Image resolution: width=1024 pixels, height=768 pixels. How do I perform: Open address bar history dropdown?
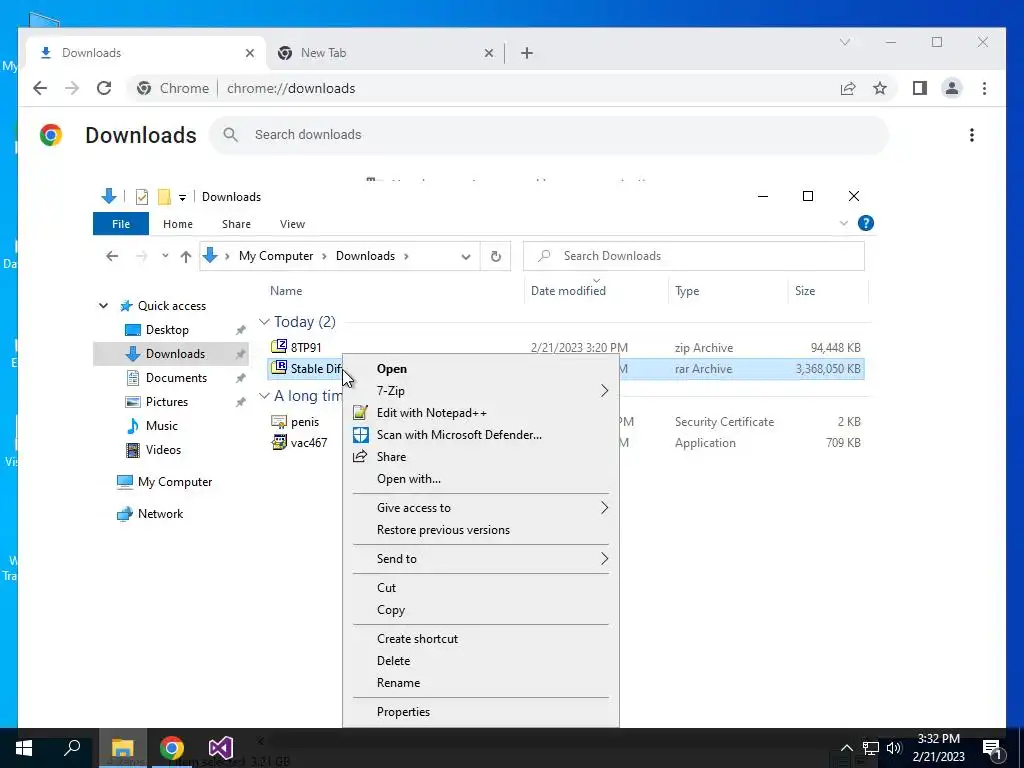pyautogui.click(x=466, y=257)
